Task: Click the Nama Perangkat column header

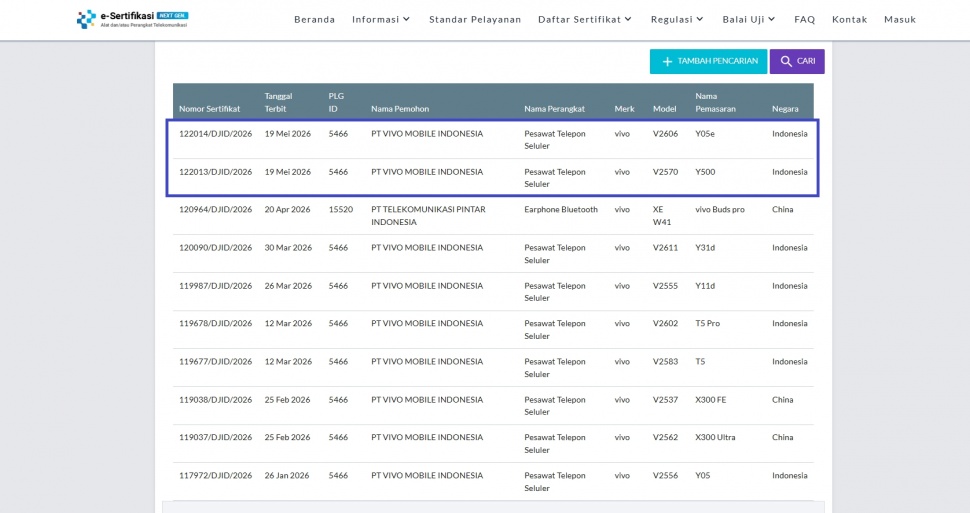Action: [x=554, y=109]
